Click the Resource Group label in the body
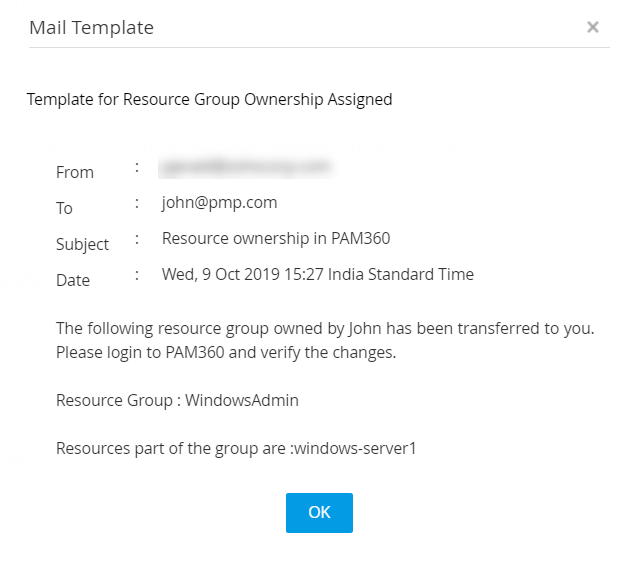This screenshot has width=636, height=579. tap(114, 400)
